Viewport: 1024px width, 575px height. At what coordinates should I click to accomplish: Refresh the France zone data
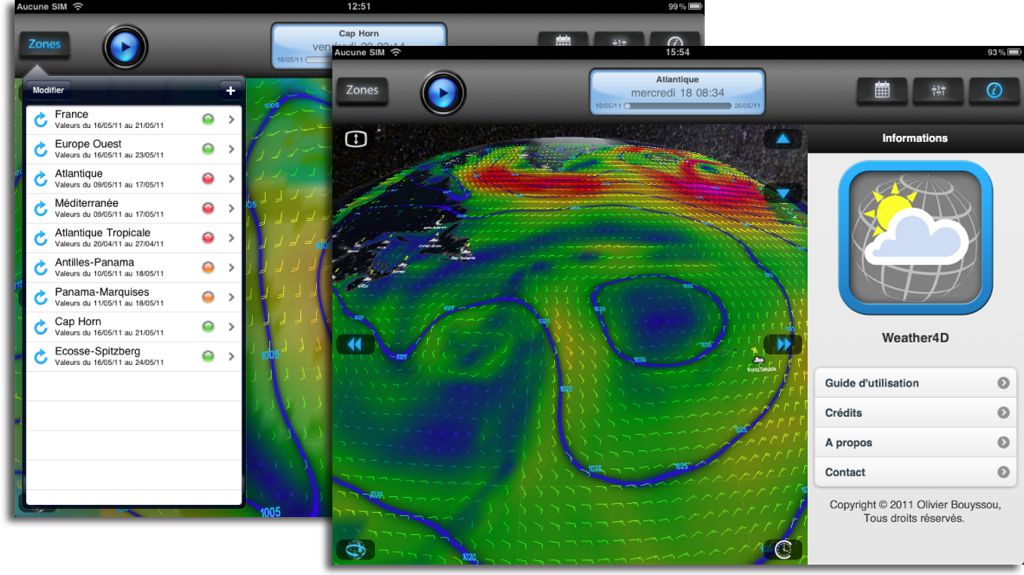point(40,120)
